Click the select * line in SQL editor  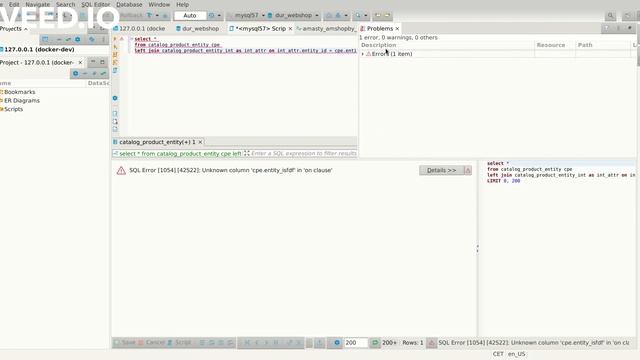pyautogui.click(x=146, y=39)
